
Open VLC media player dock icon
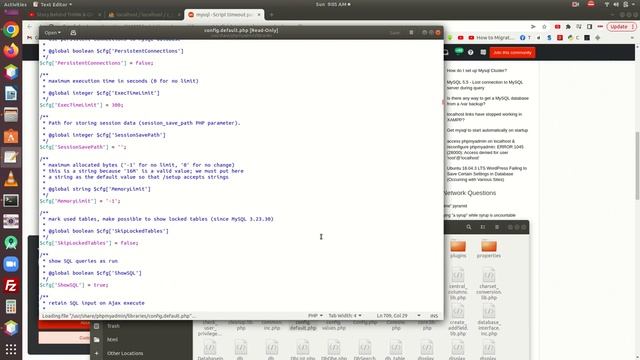coord(11,179)
